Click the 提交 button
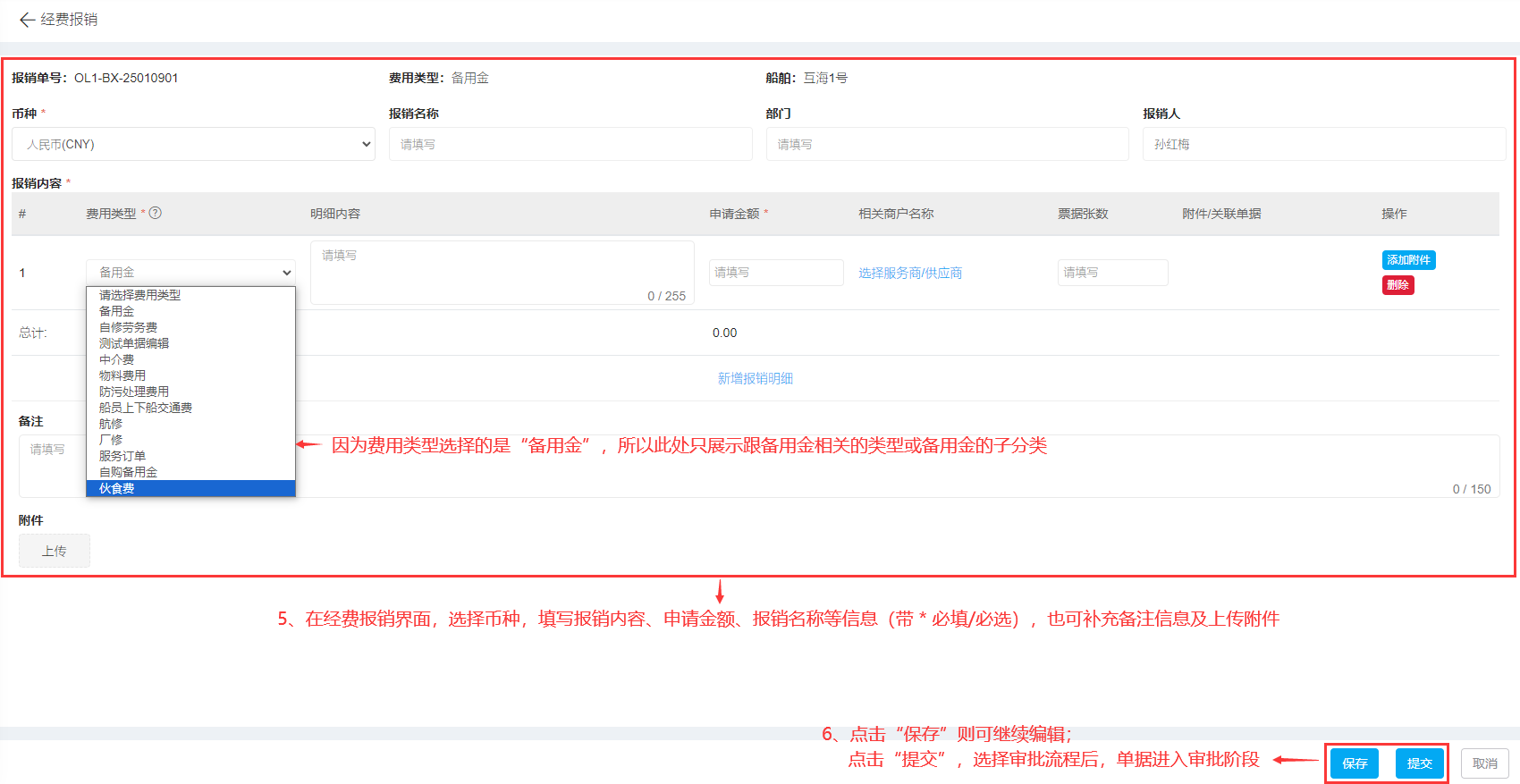Image resolution: width=1520 pixels, height=784 pixels. pyautogui.click(x=1420, y=763)
